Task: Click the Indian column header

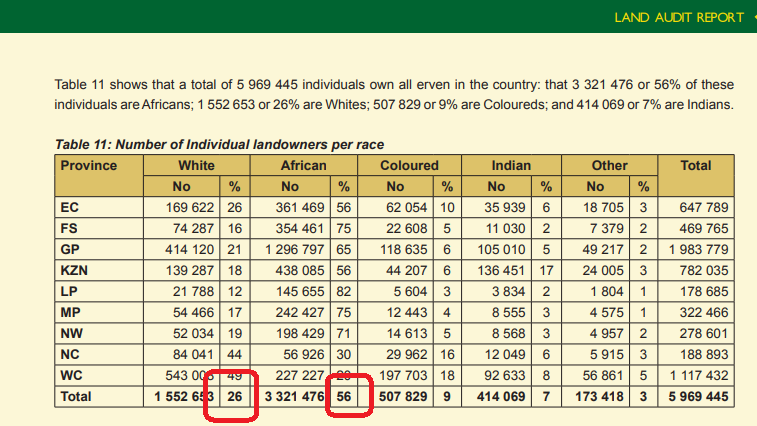Action: tap(511, 166)
